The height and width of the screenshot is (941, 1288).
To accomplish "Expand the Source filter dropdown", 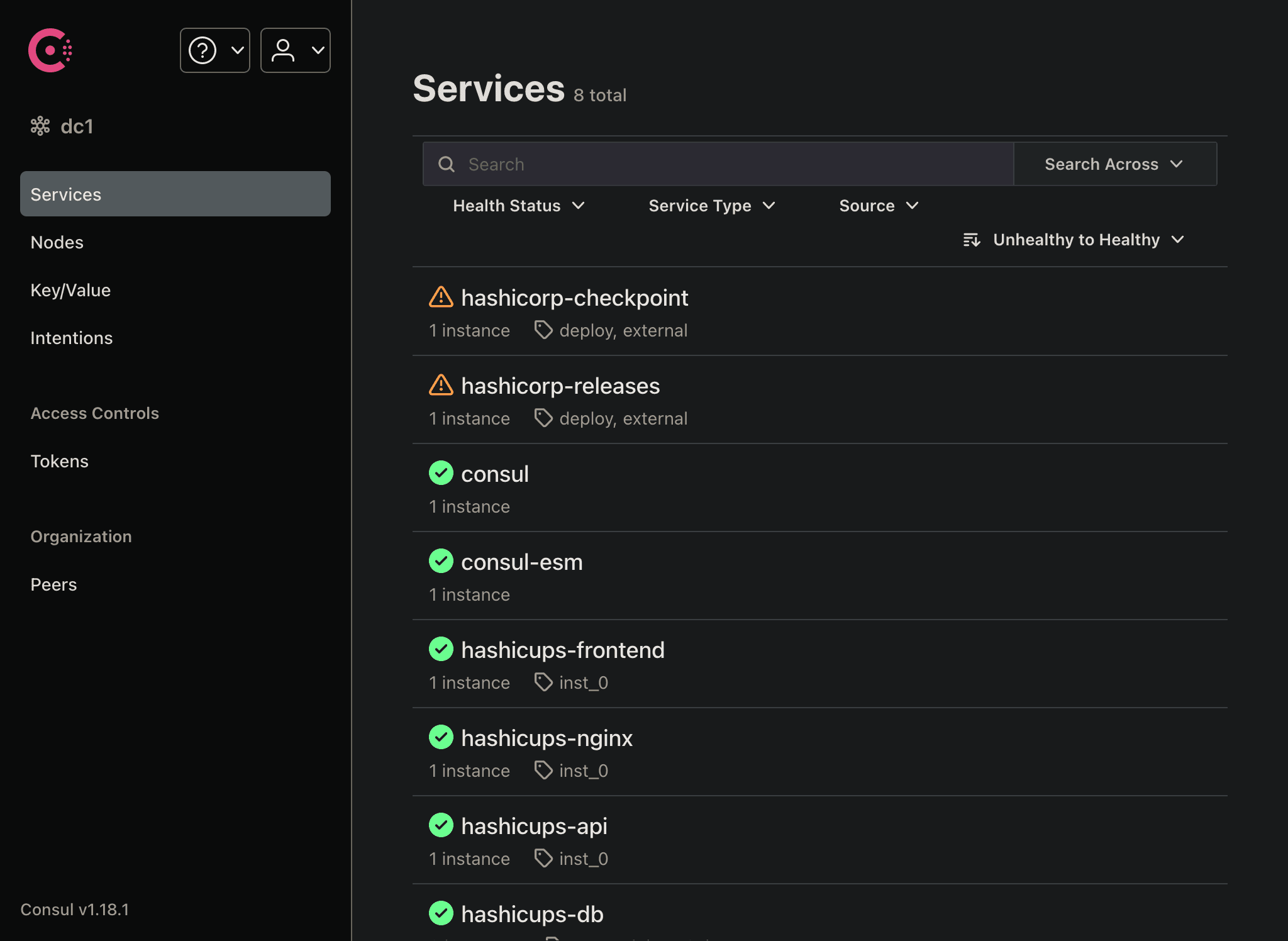I will [877, 205].
